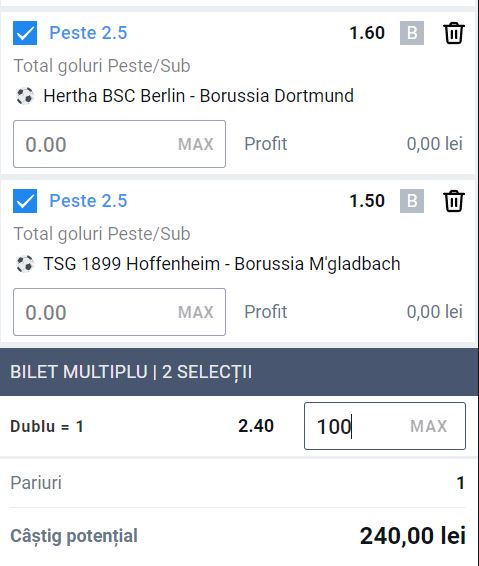Uncheck the Hoffenheim Peste 2.5 checkbox
479x566 pixels.
point(25,201)
